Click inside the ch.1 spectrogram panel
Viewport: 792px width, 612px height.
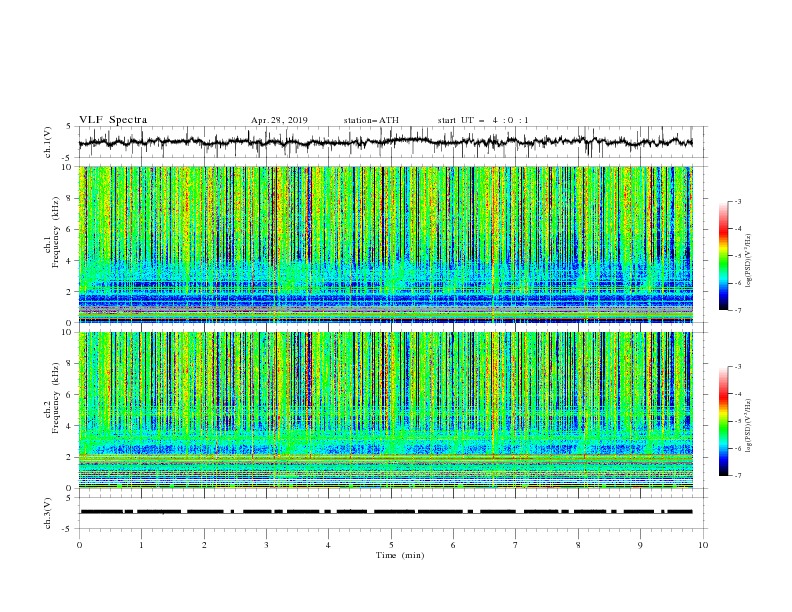click(x=386, y=244)
